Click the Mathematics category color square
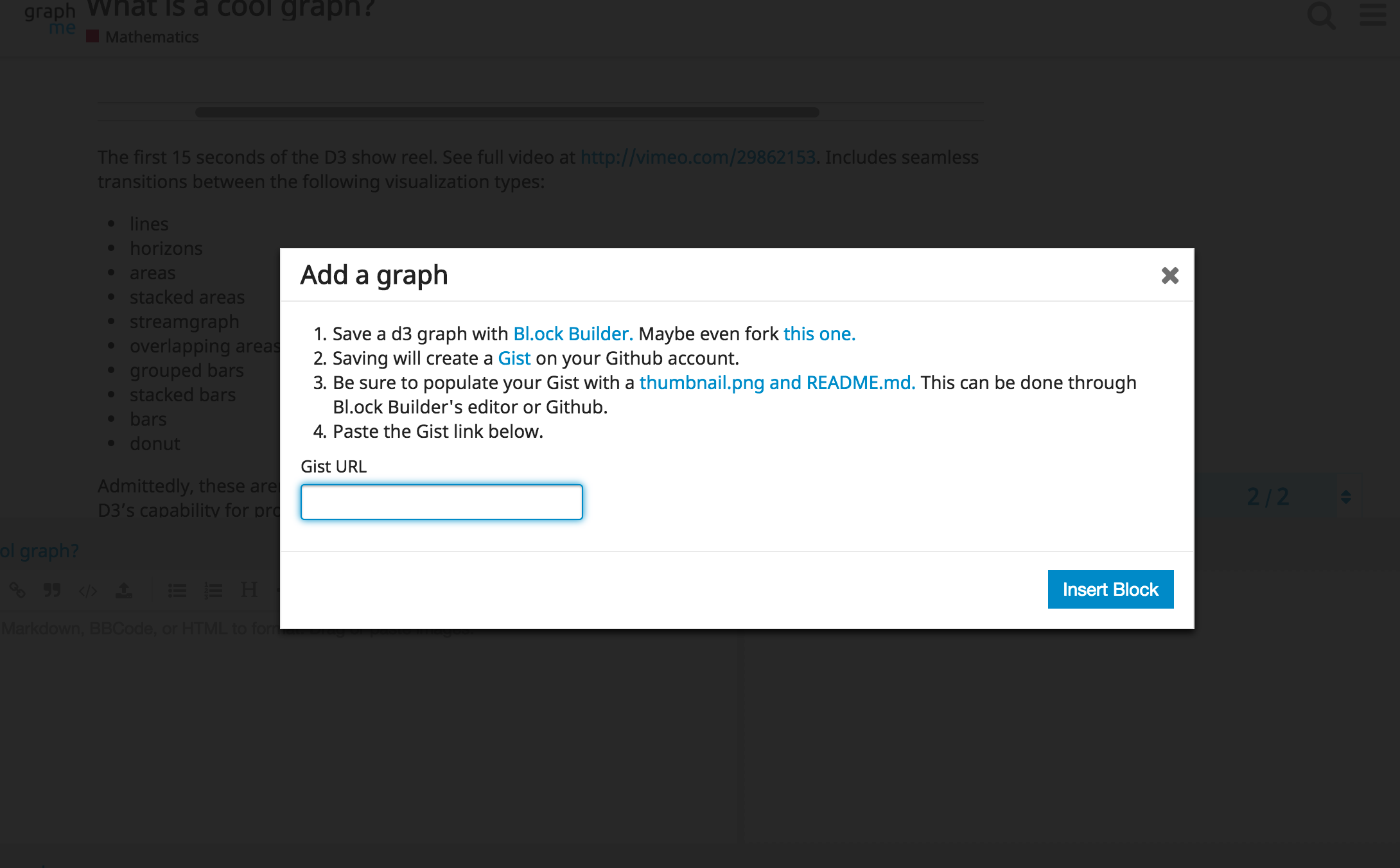This screenshot has width=1400, height=868. (x=92, y=37)
